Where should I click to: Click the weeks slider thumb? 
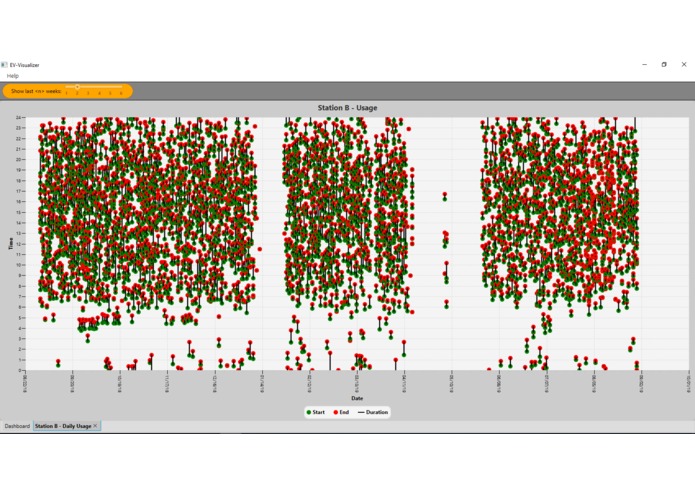tap(77, 87)
